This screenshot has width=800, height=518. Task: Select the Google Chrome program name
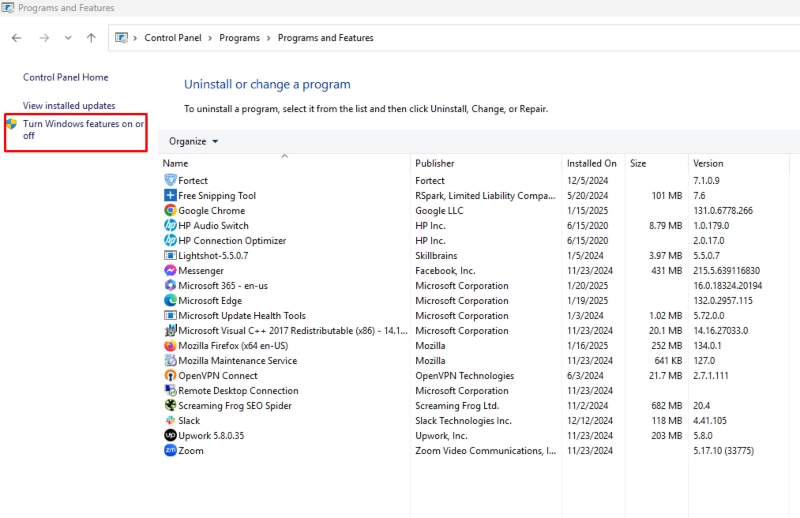coord(211,210)
